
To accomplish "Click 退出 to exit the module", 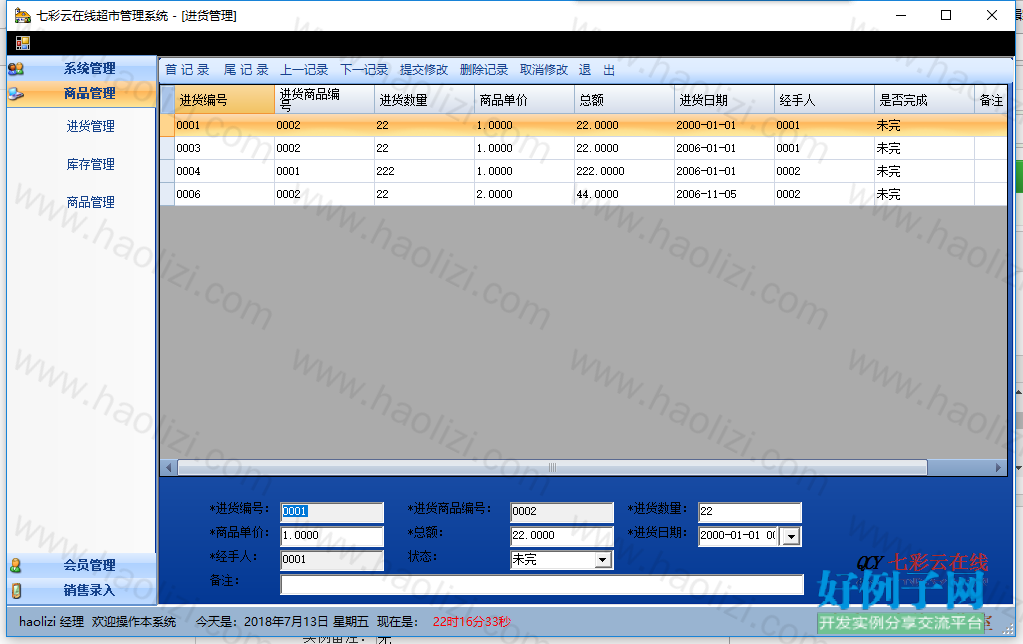I will (597, 70).
